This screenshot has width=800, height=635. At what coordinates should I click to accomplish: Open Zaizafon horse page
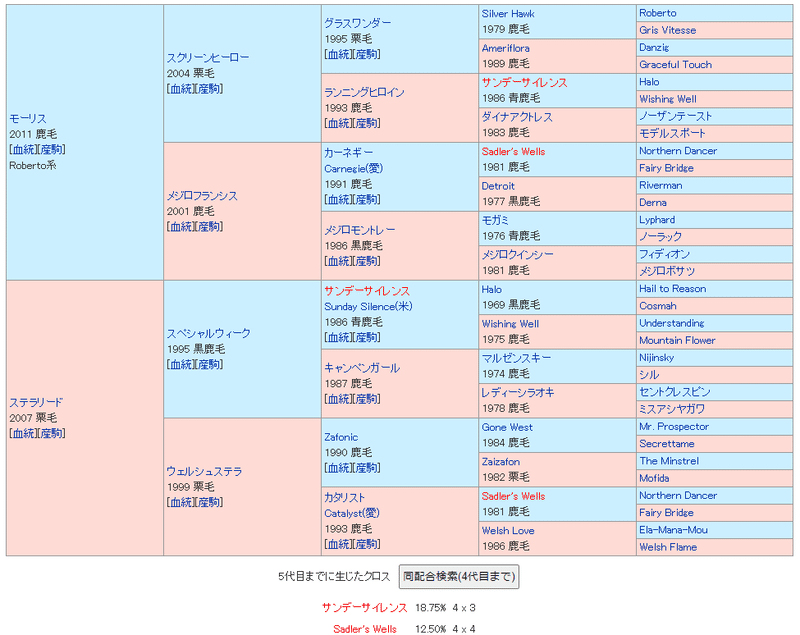pyautogui.click(x=501, y=462)
